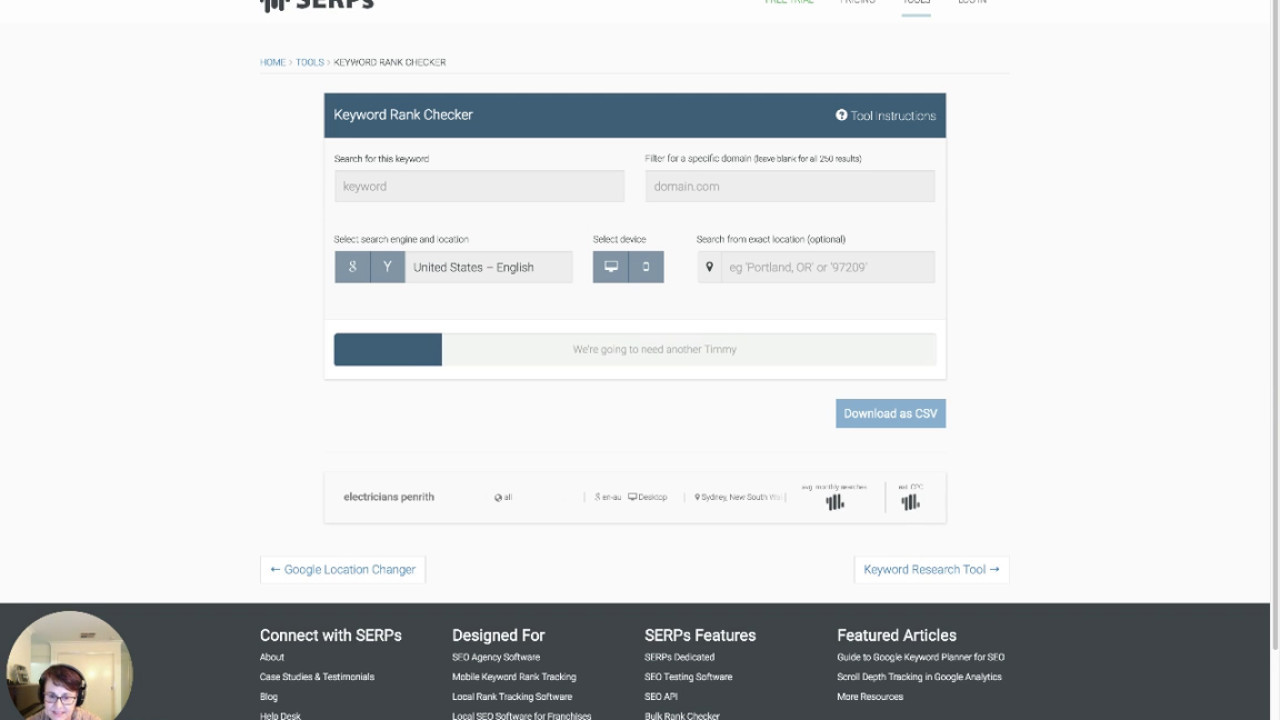This screenshot has height=720, width=1280.
Task: Click TOOLS breadcrumb link
Action: pyautogui.click(x=310, y=62)
